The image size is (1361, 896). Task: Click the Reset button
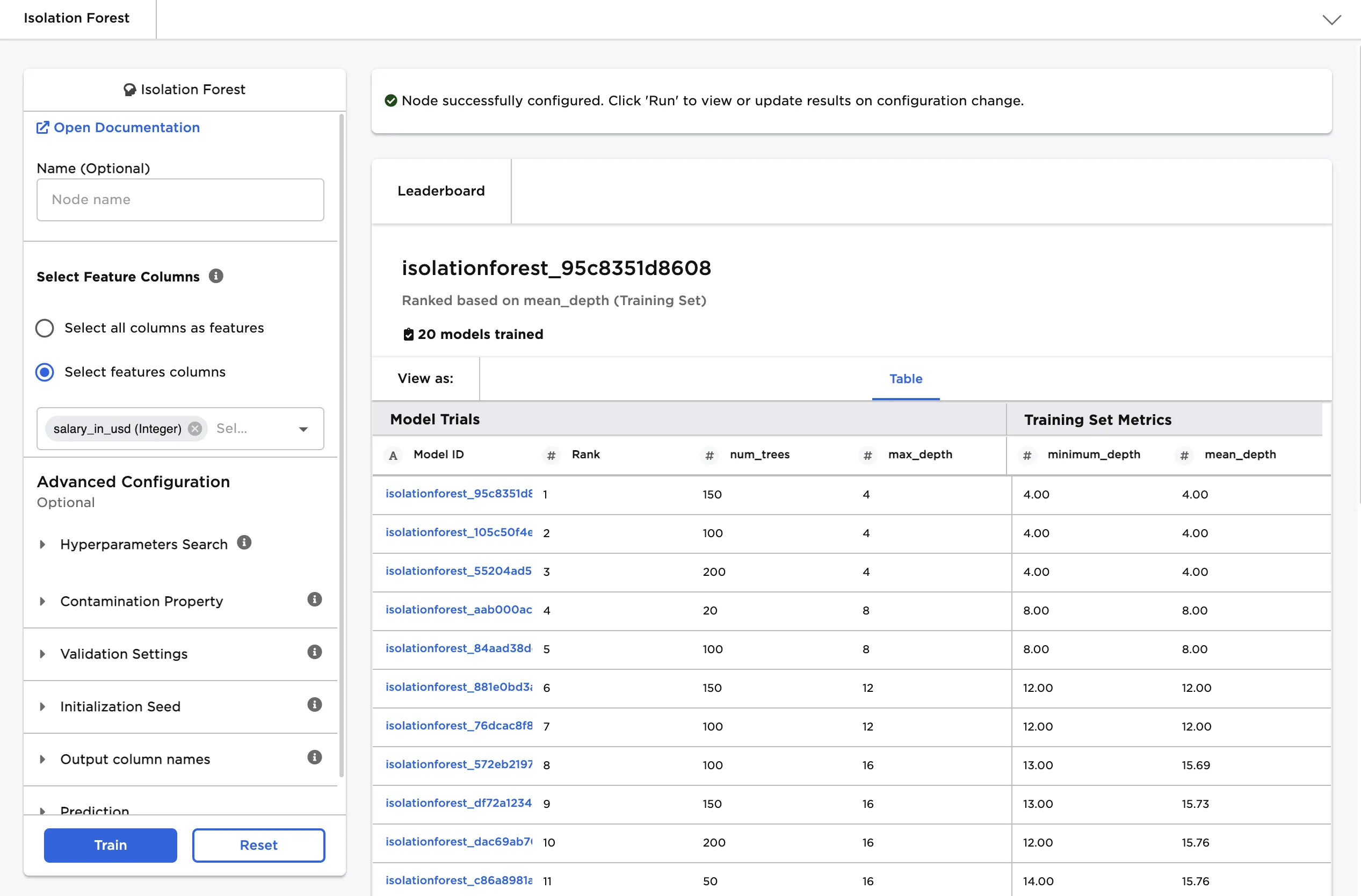258,845
